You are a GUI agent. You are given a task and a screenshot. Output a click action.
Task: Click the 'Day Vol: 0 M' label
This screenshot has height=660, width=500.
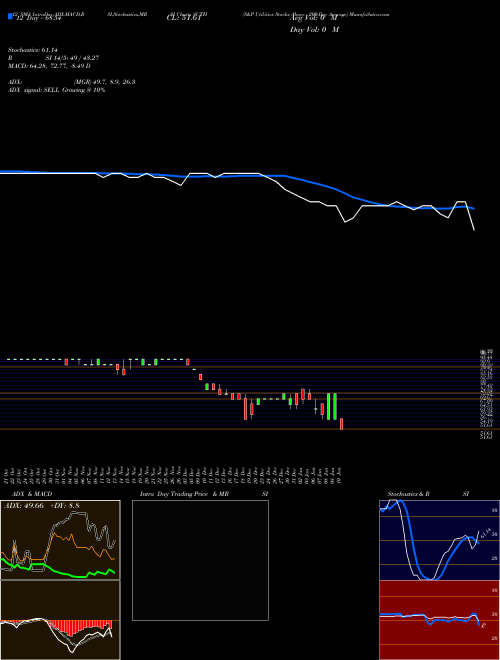314,29
